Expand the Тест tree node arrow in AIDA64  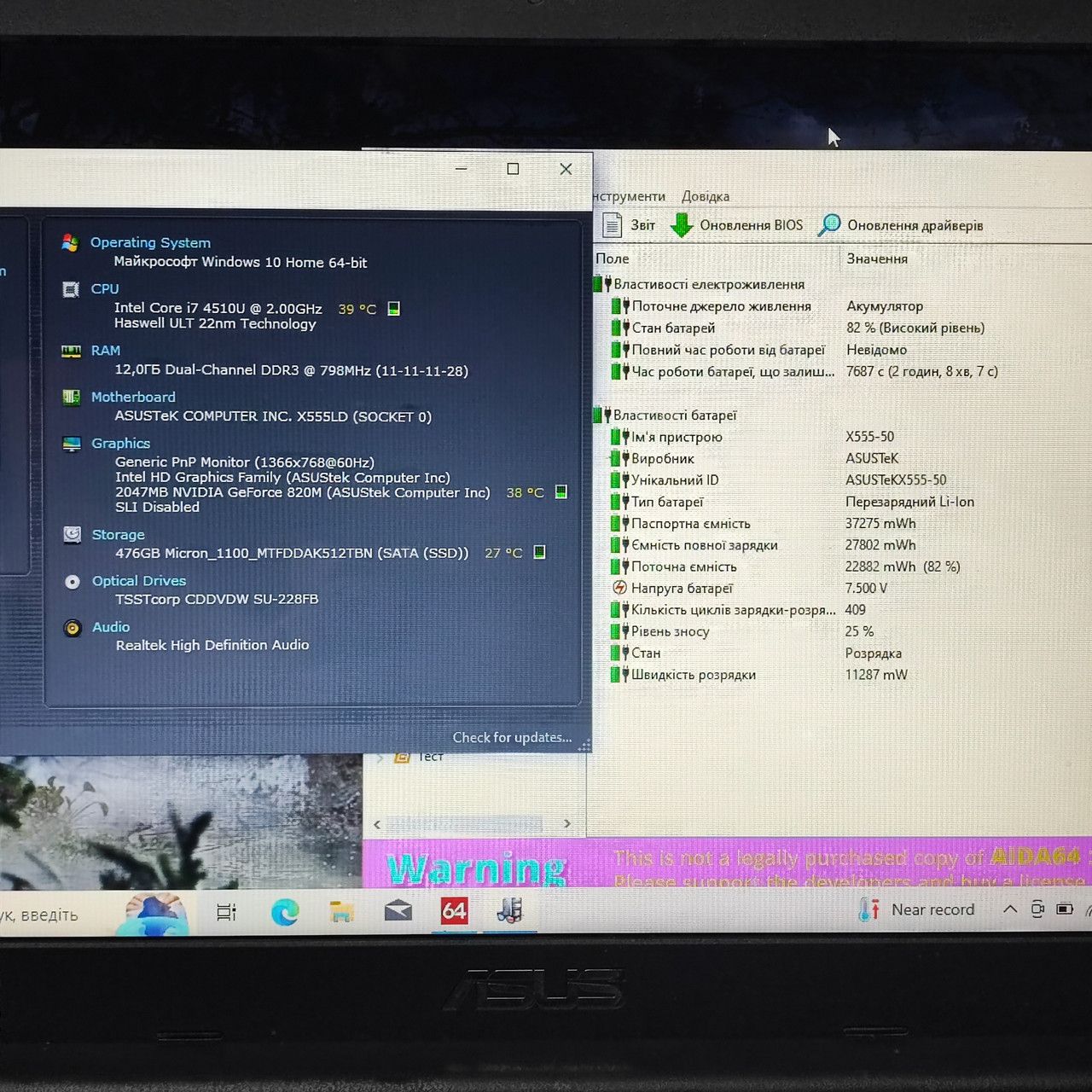[380, 758]
